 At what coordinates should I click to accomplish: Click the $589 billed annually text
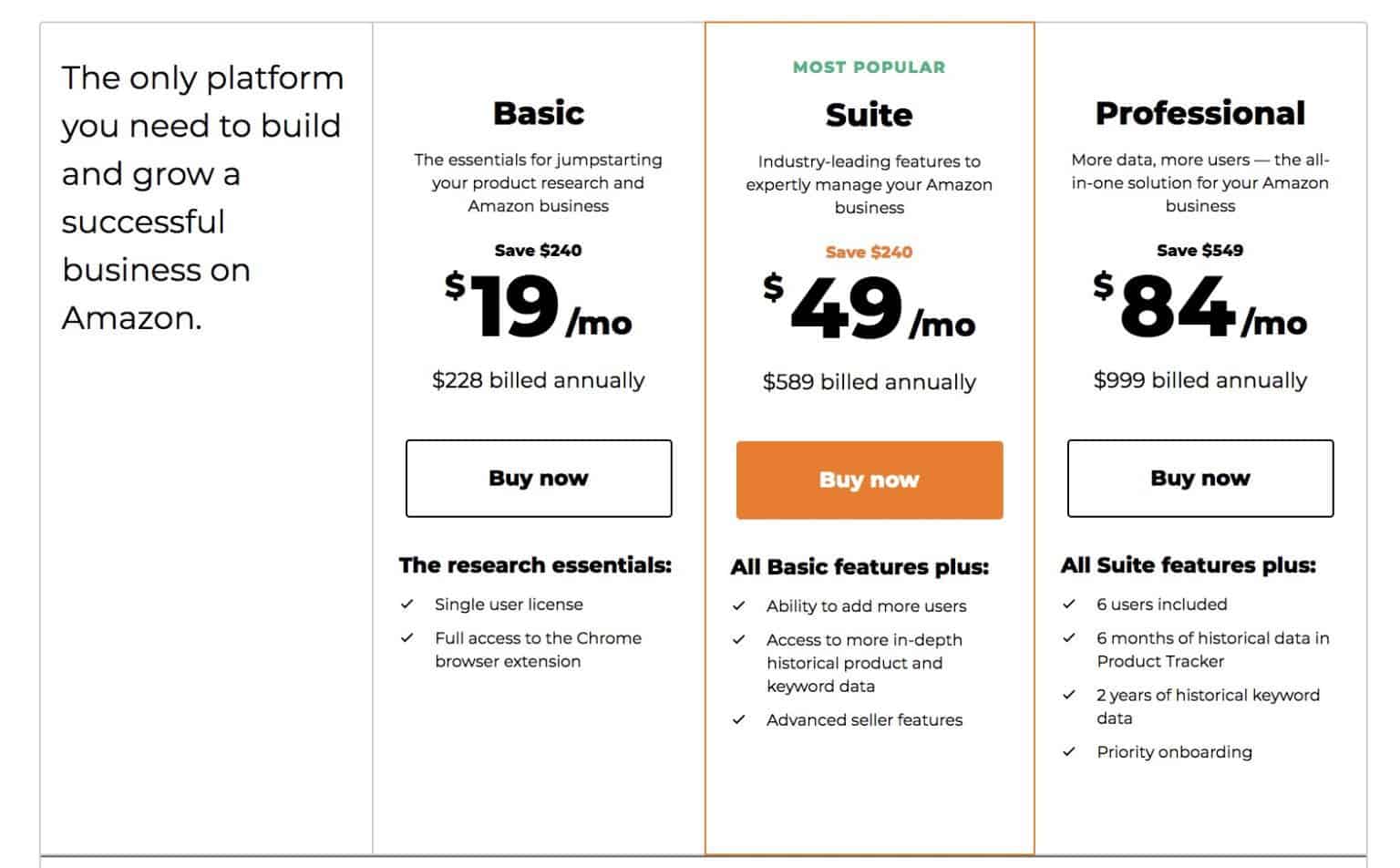click(x=869, y=382)
